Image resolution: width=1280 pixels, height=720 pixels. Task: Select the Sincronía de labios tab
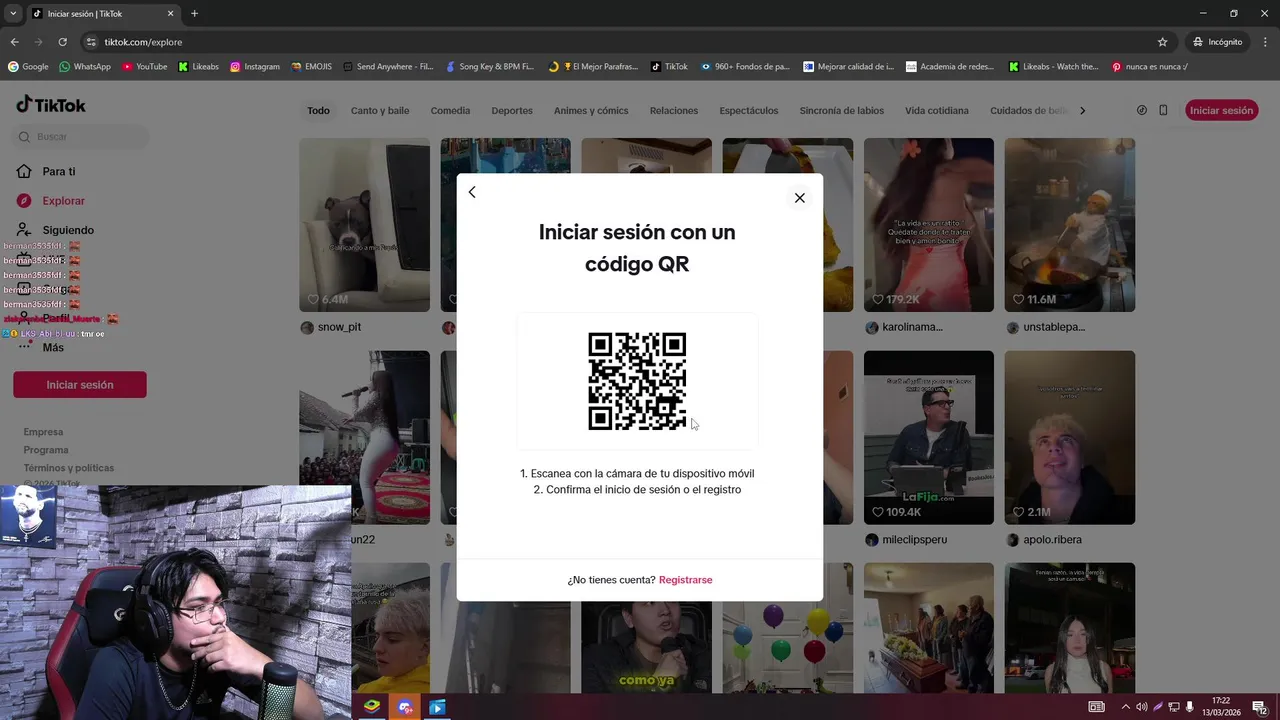[x=842, y=110]
